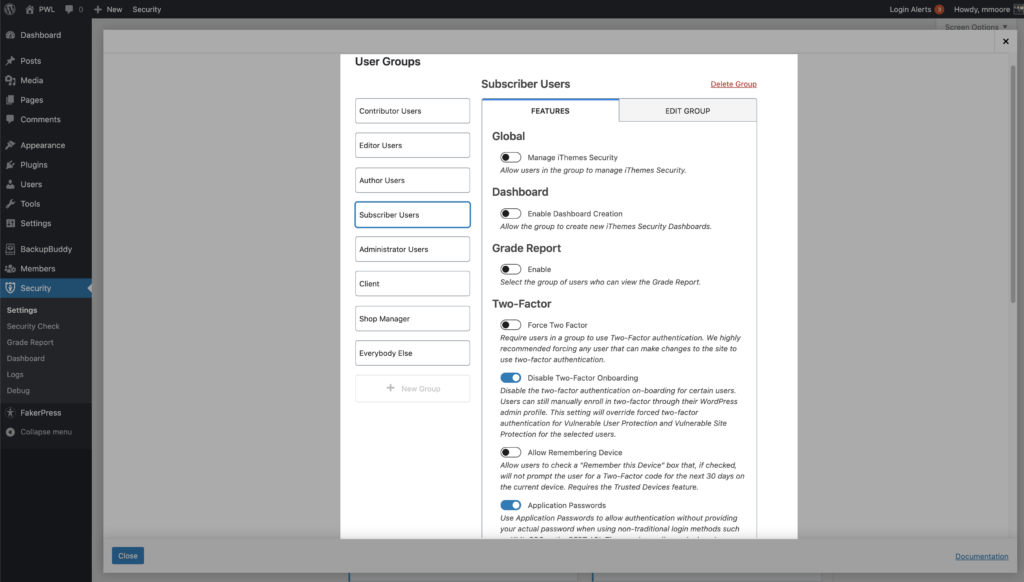
Task: Click the Delete Group link
Action: tap(733, 84)
